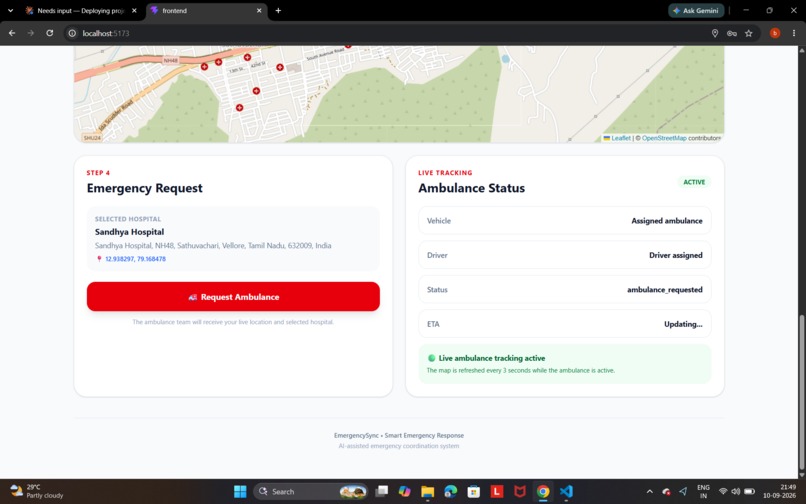Click the ETA row showing Updating...
Viewport: 806px width, 504px height.
tap(564, 324)
